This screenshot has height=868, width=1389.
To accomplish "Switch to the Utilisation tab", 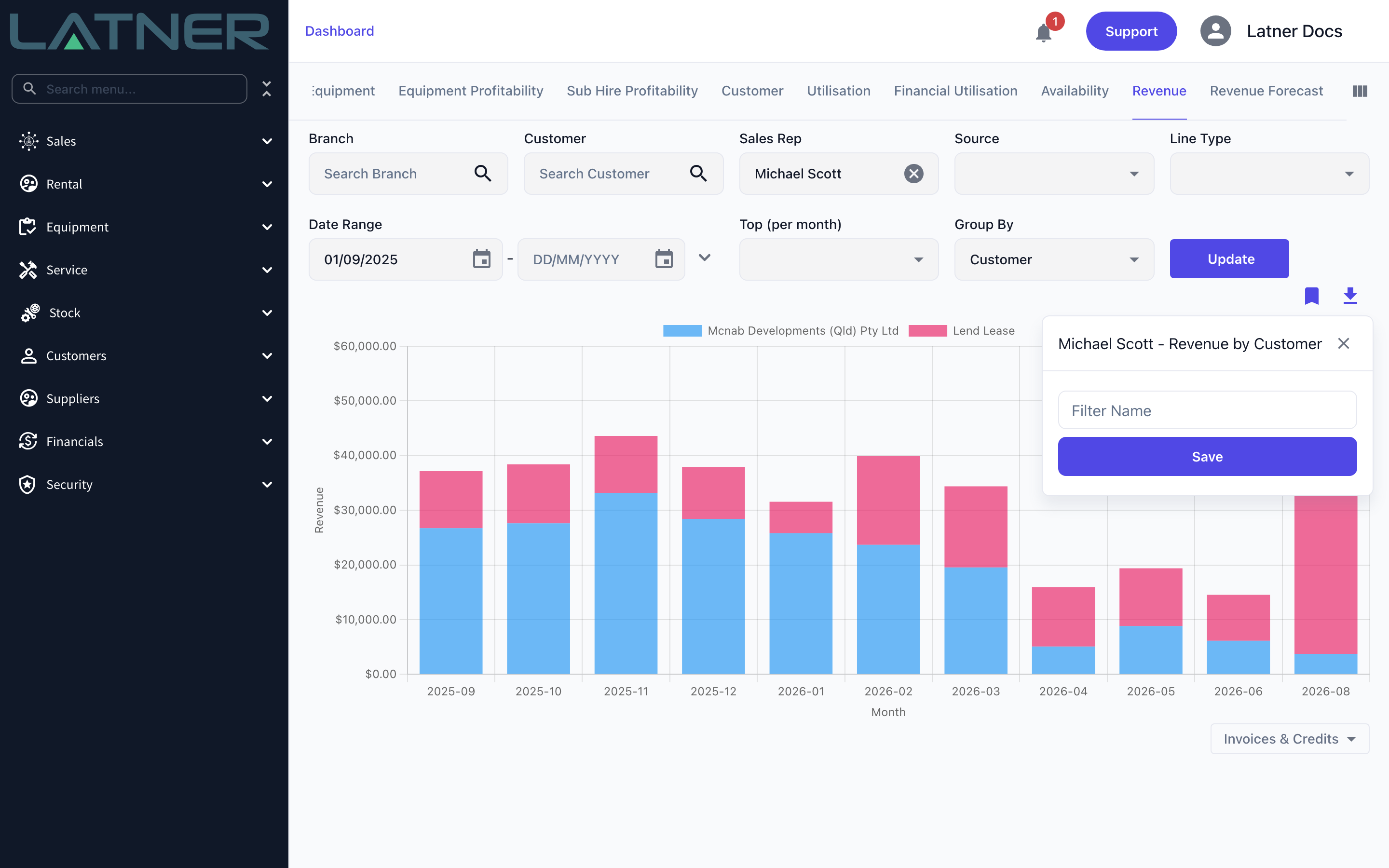I will (838, 91).
